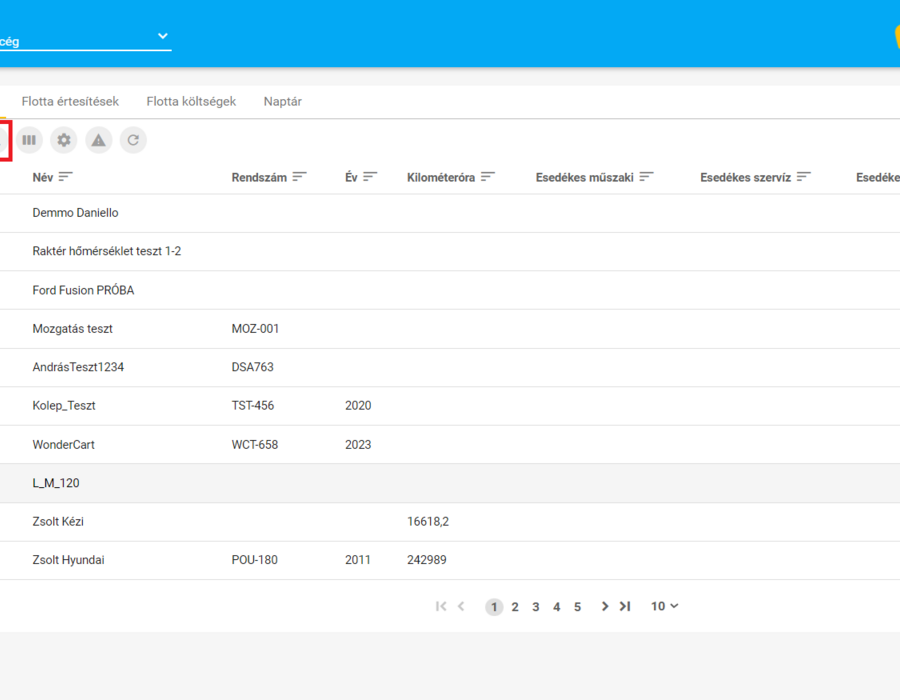Select the L_M_120 row
Screen dimensions: 900x700
pos(450,483)
